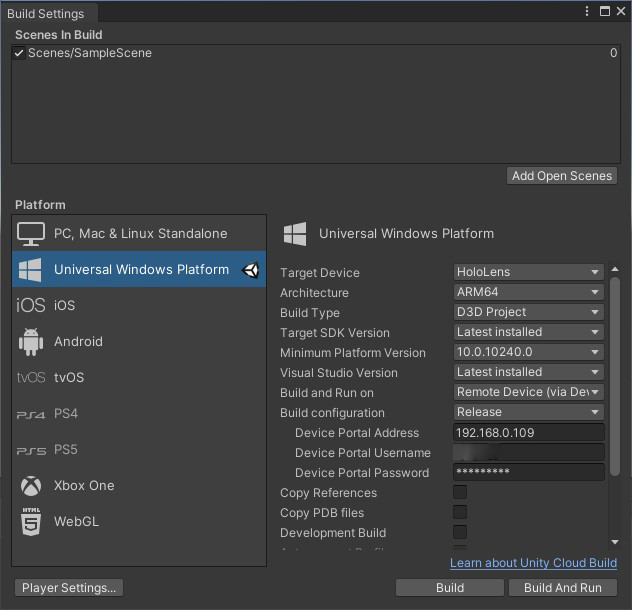Open the Build configuration dropdown
The image size is (632, 610).
click(528, 412)
